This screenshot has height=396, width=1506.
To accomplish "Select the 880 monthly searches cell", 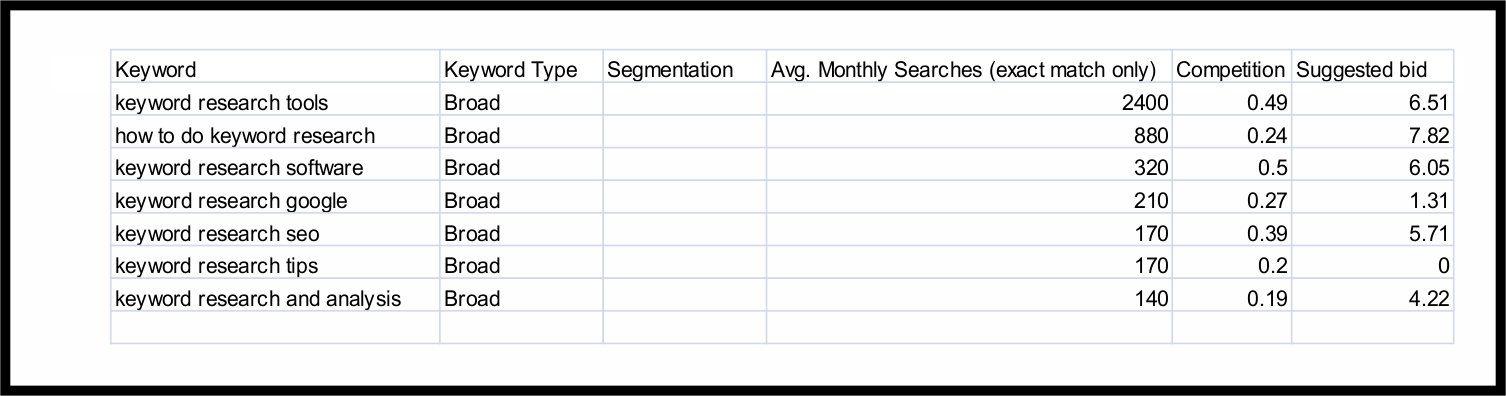I will pos(969,135).
